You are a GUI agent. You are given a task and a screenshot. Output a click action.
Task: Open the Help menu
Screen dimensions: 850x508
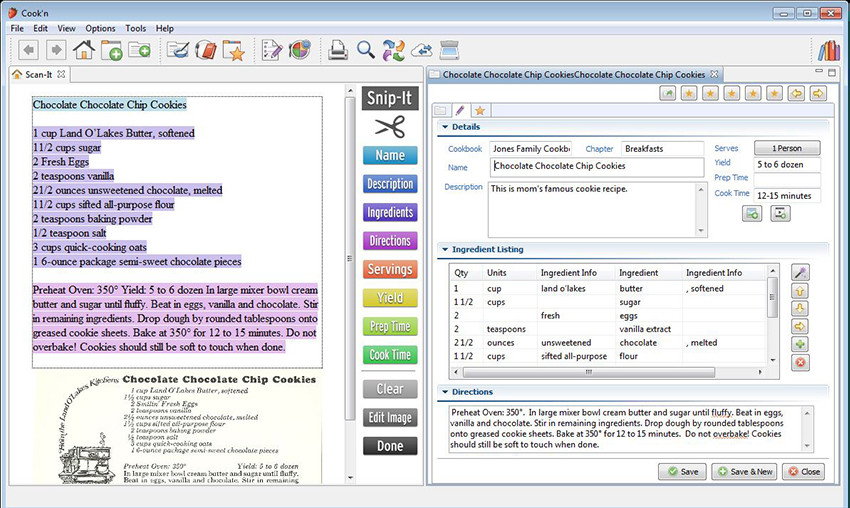165,28
